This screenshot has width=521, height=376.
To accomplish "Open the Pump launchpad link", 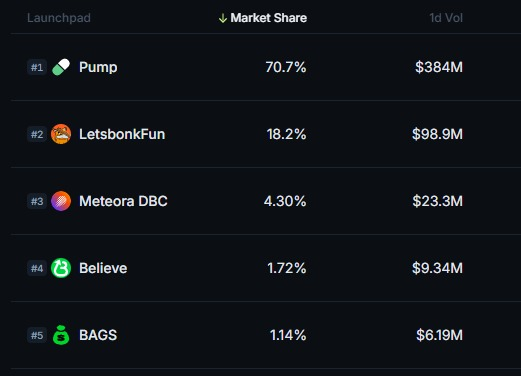I will tap(98, 67).
